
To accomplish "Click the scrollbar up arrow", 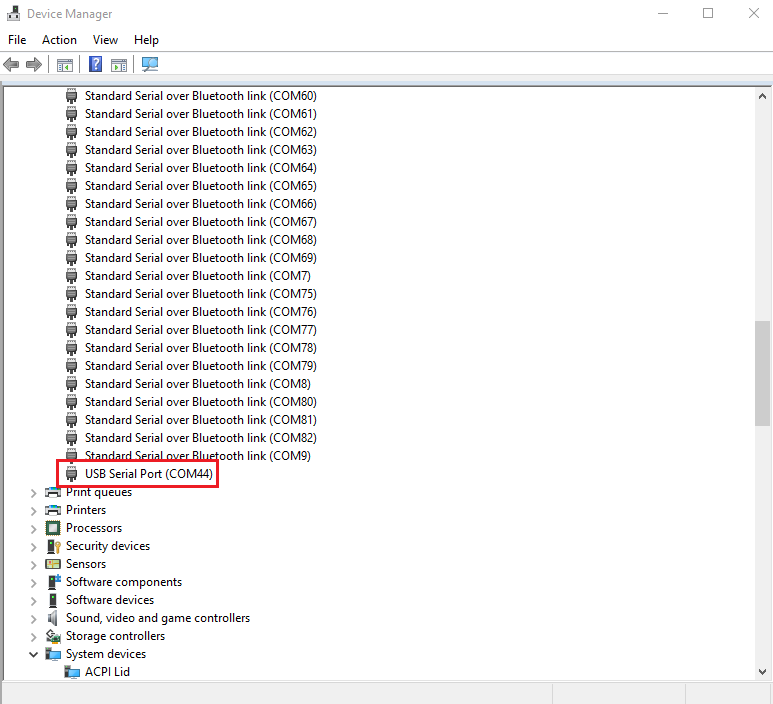I will click(x=762, y=96).
